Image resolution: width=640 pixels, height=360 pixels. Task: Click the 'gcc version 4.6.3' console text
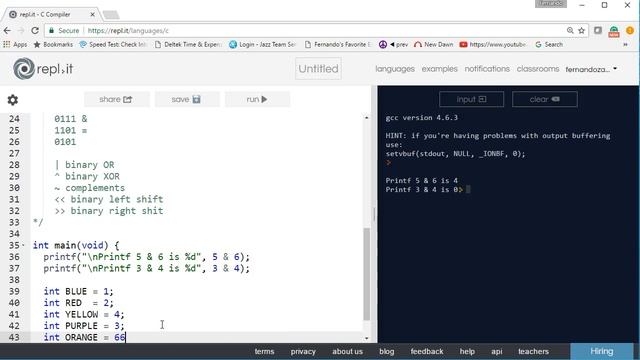point(422,118)
